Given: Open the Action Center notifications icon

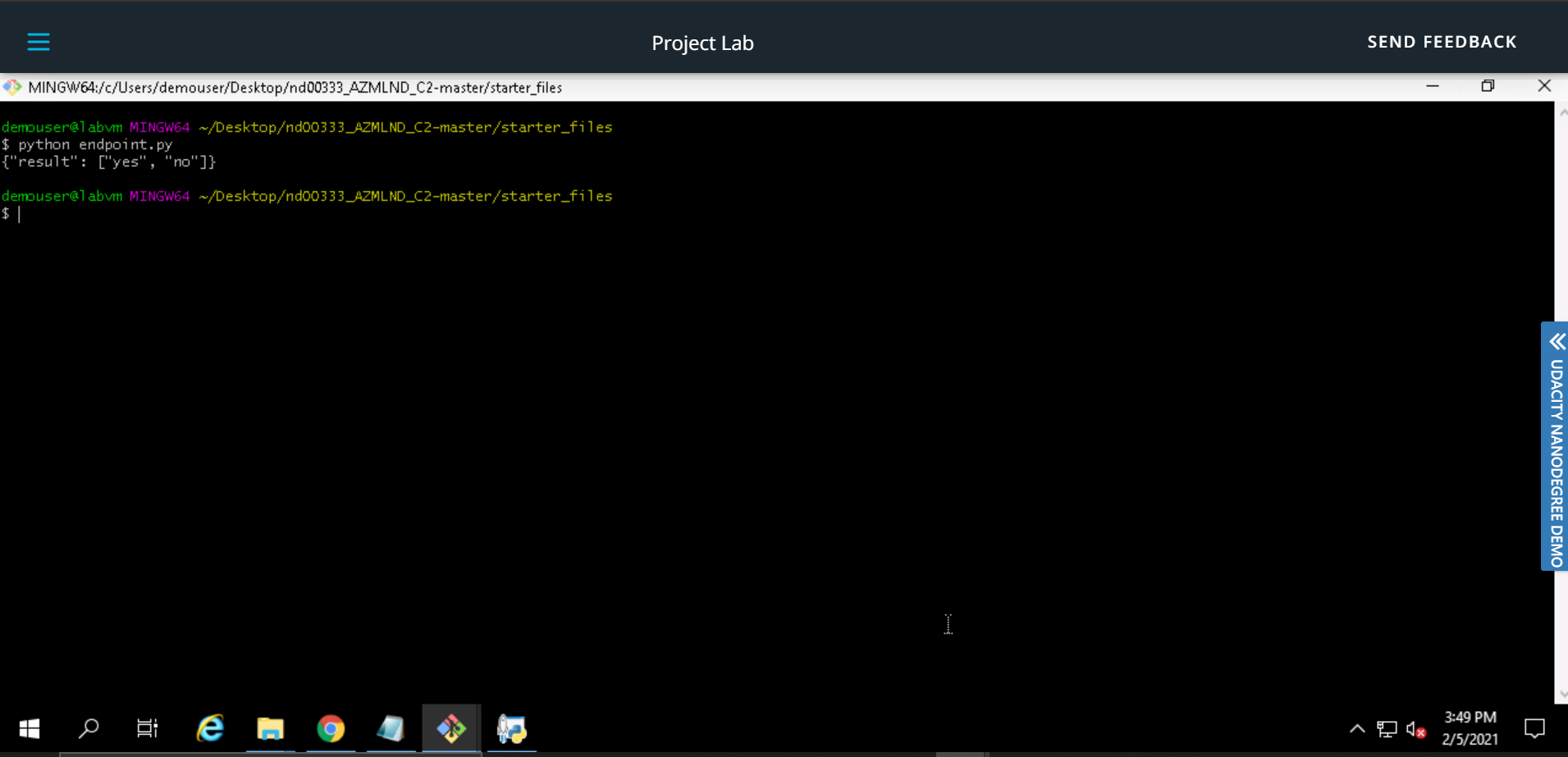Looking at the screenshot, I should pos(1534,728).
